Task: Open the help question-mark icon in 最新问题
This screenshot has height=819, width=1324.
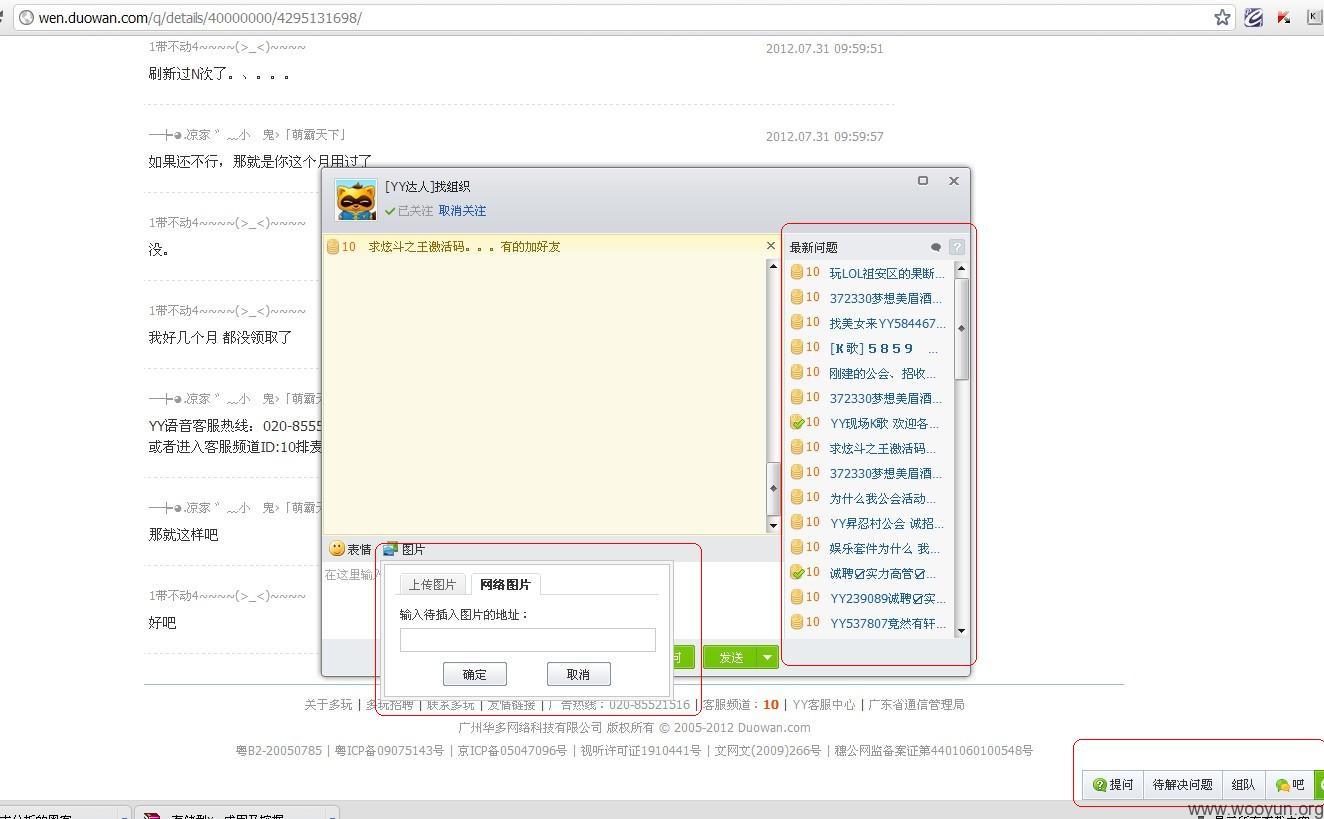Action: point(957,247)
